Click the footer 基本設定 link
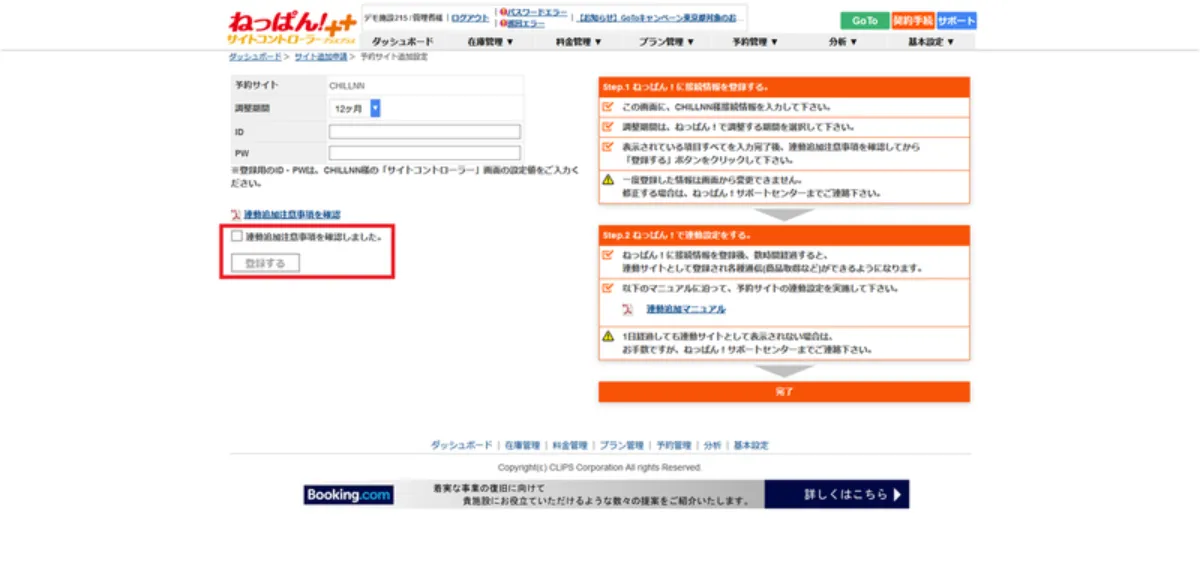 (751, 445)
